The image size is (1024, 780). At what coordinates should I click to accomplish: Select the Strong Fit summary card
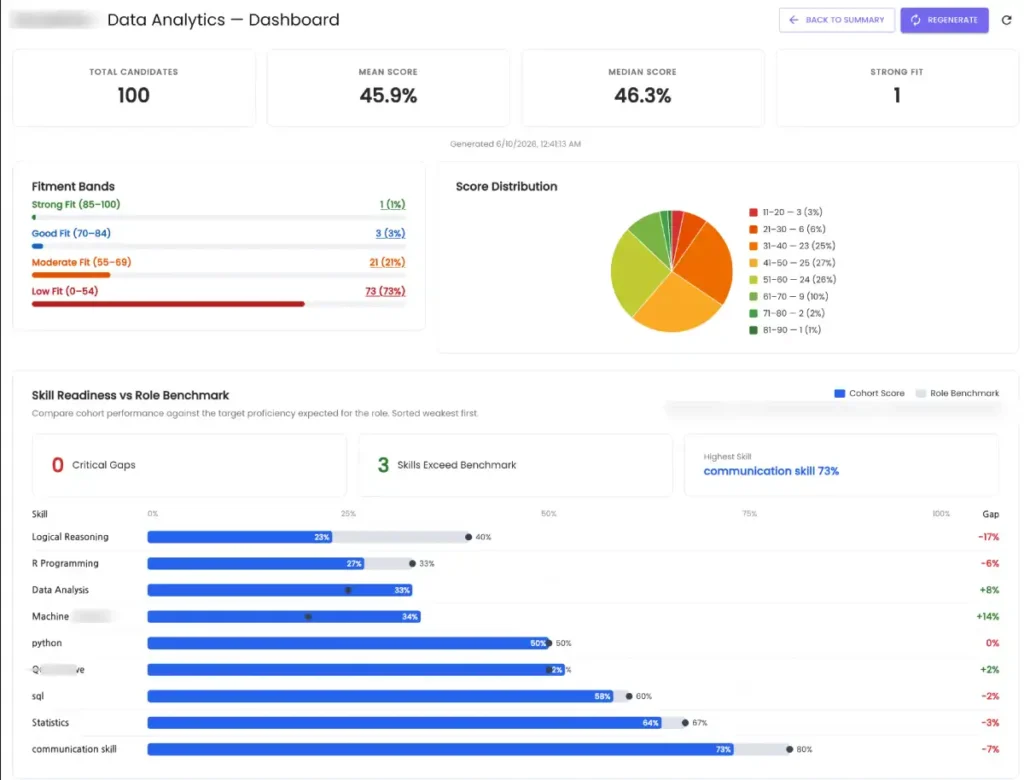tap(897, 88)
